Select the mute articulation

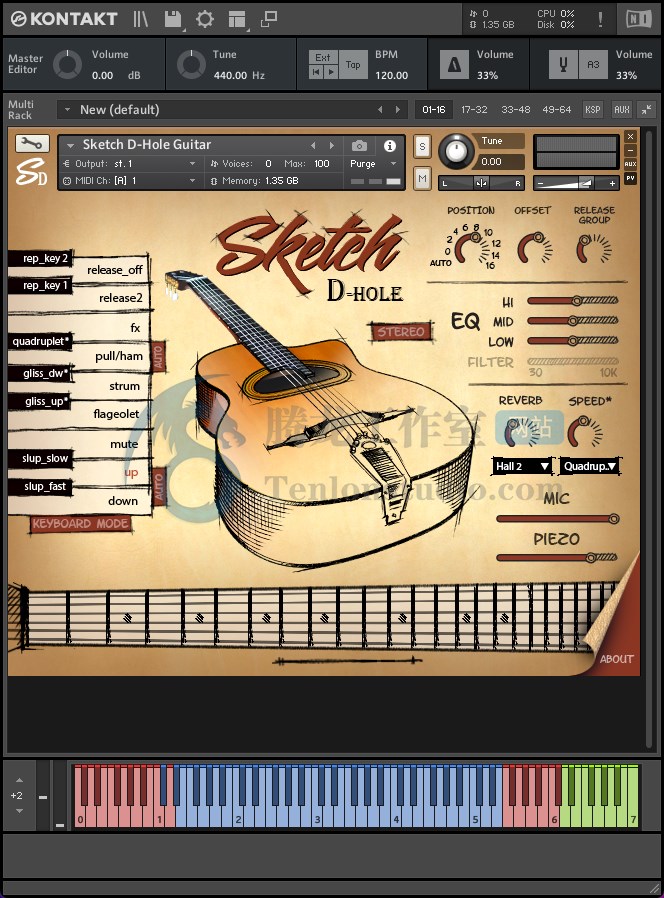pos(124,444)
